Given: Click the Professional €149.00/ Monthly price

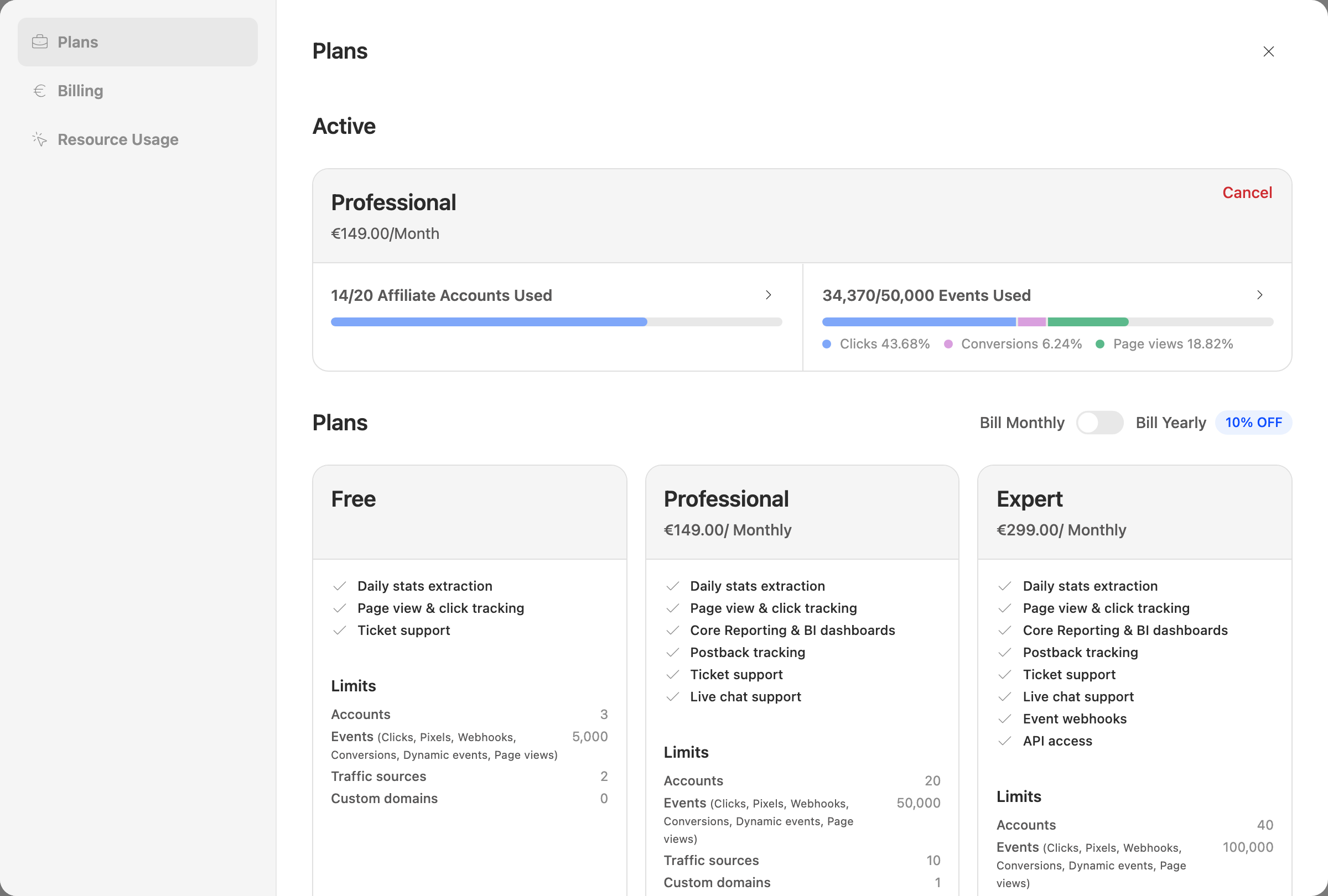Looking at the screenshot, I should (727, 530).
